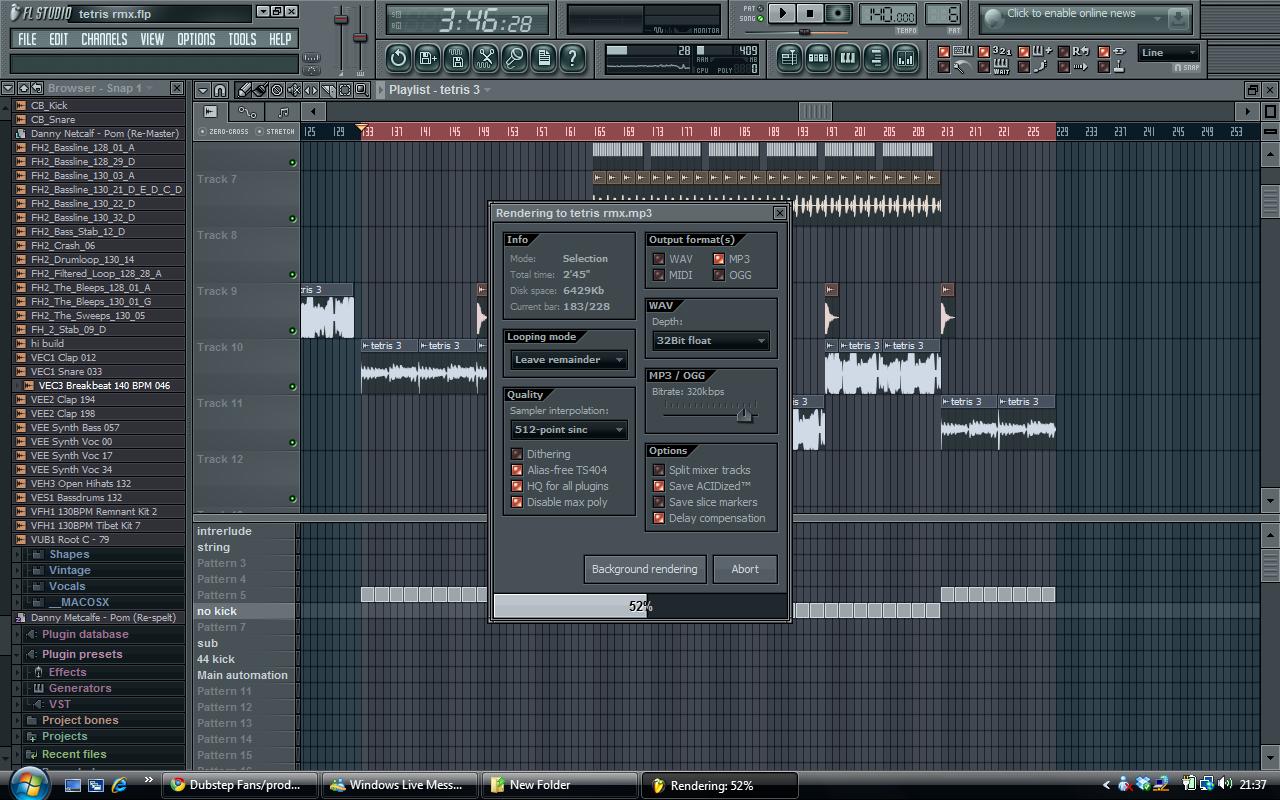Open the CHANNELS menu
The height and width of the screenshot is (800, 1280).
click(104, 39)
